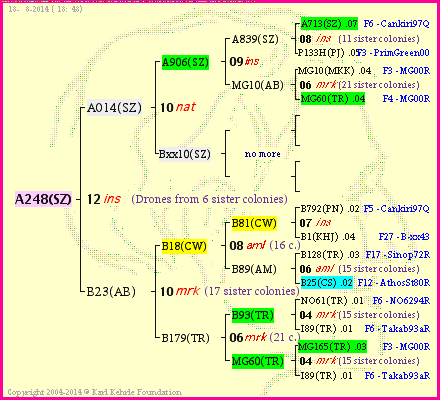Click 04 mrk label below NO61(TR)
The height and width of the screenshot is (400, 440).
359,315
